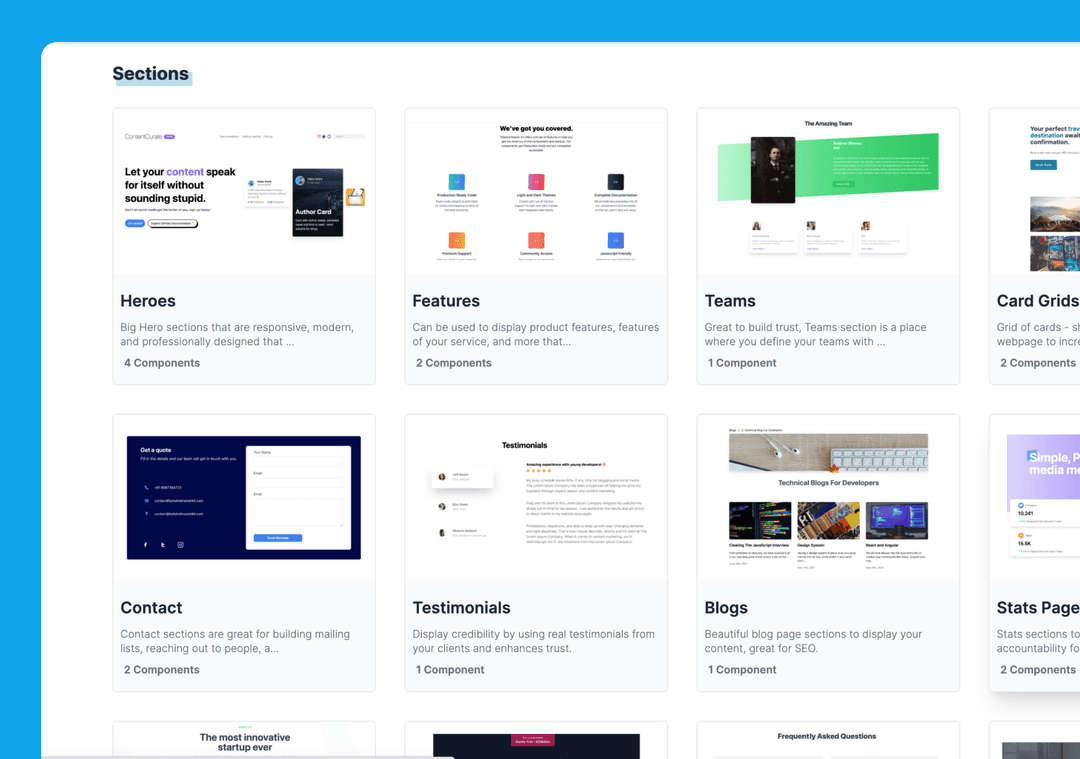Click the Author Card image in Heroes preview
Screen dimensions: 1080x759
[x=318, y=202]
